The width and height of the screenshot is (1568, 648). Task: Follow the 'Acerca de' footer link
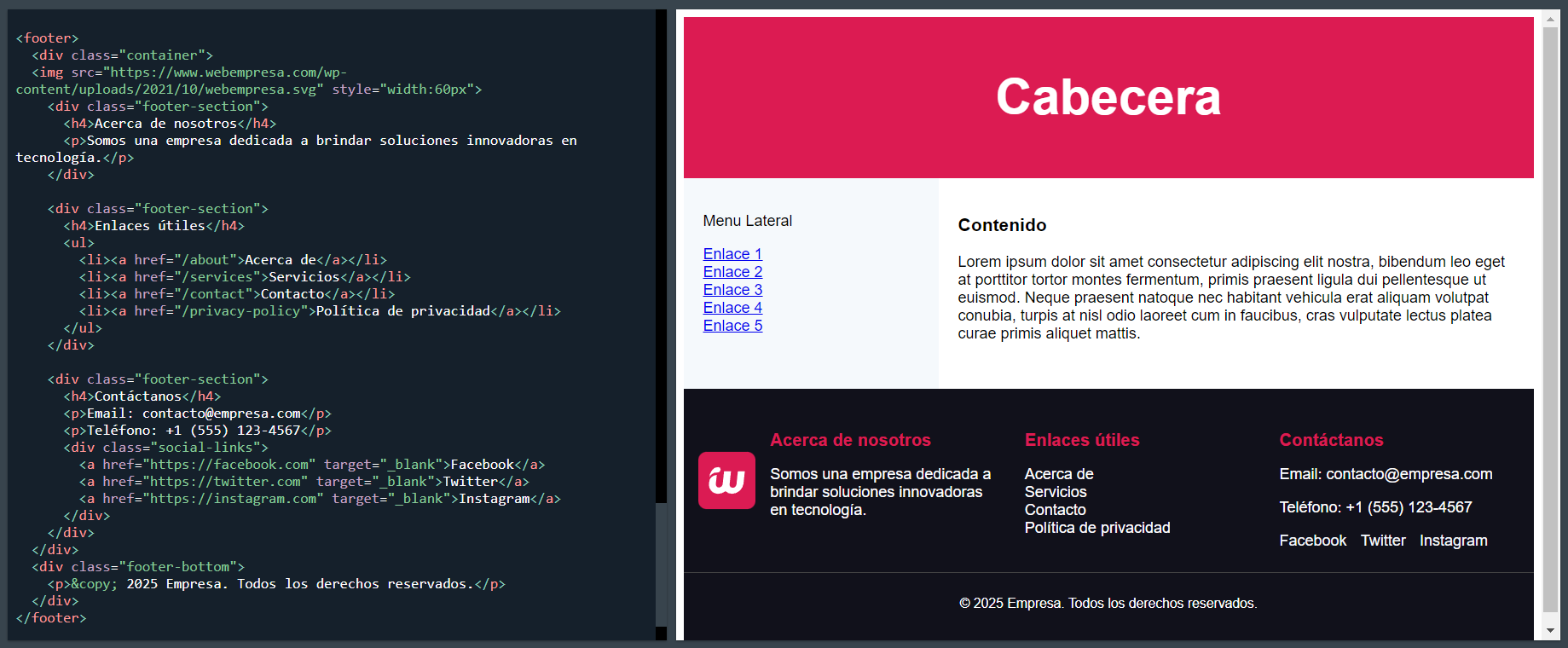click(1059, 474)
